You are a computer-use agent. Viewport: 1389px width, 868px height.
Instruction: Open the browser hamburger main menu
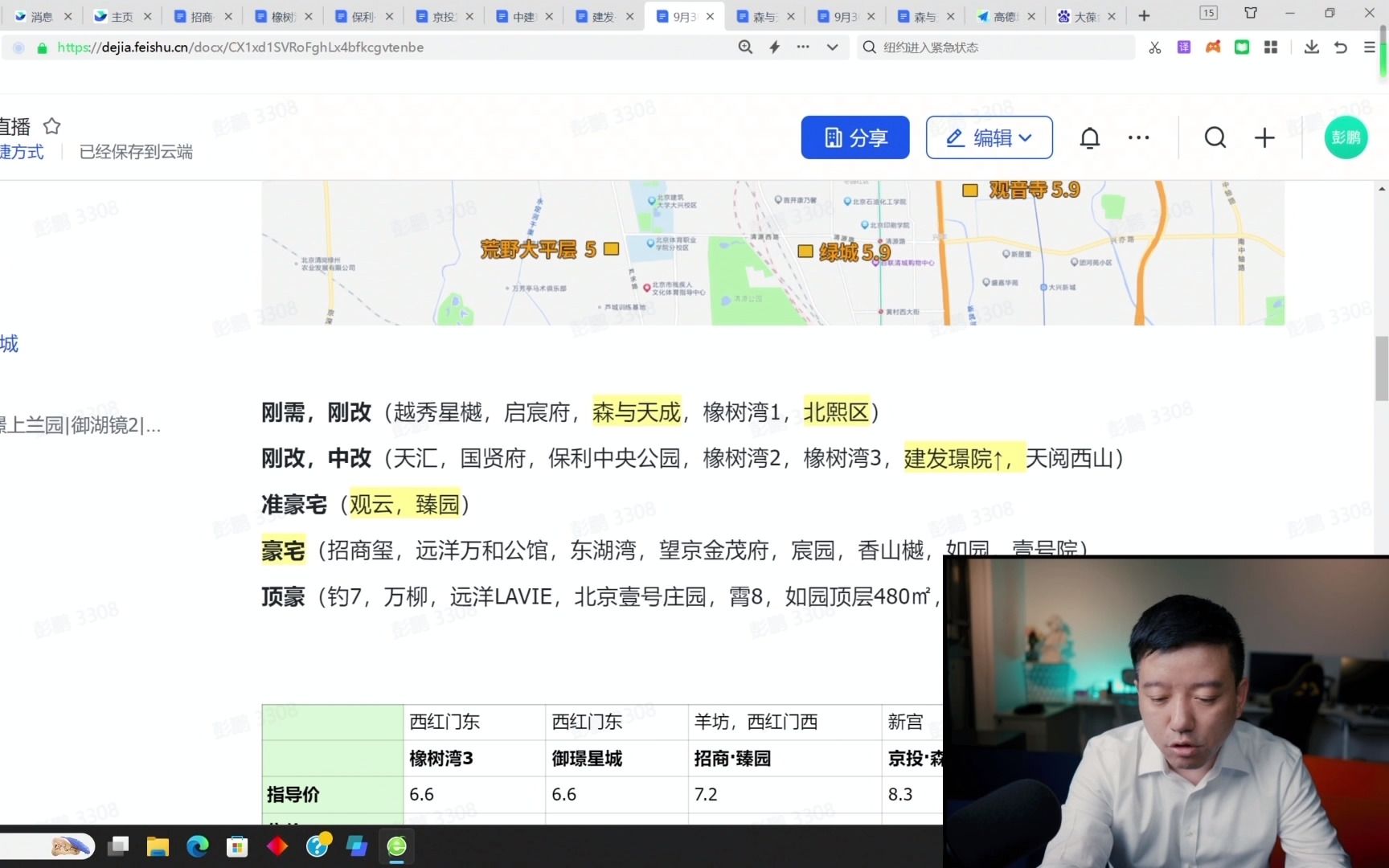click(1370, 47)
